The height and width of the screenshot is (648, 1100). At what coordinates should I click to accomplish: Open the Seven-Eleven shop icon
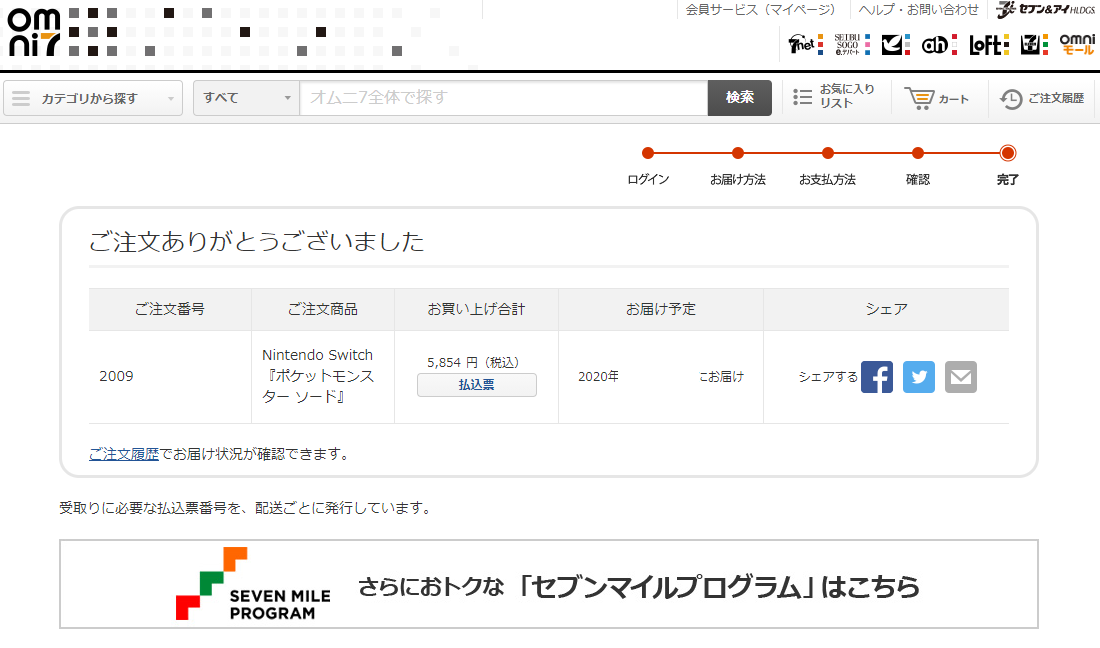(1033, 44)
